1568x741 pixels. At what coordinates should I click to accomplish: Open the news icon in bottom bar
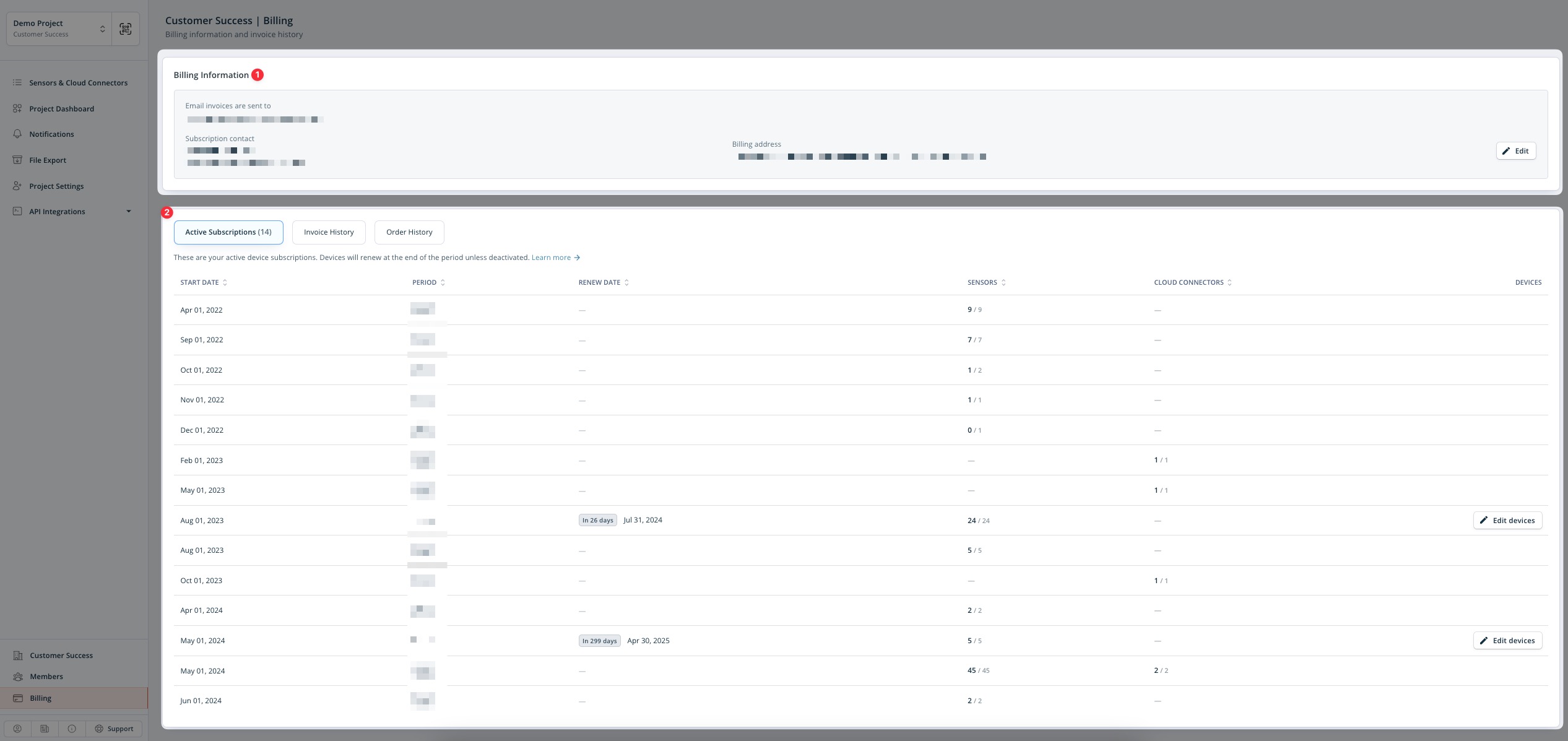(45, 729)
